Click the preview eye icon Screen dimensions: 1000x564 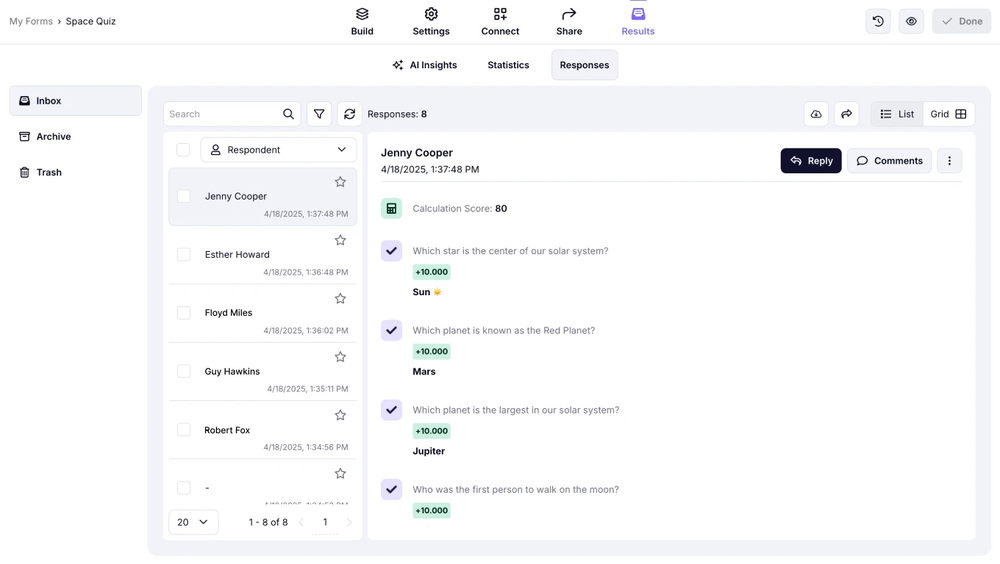[911, 21]
